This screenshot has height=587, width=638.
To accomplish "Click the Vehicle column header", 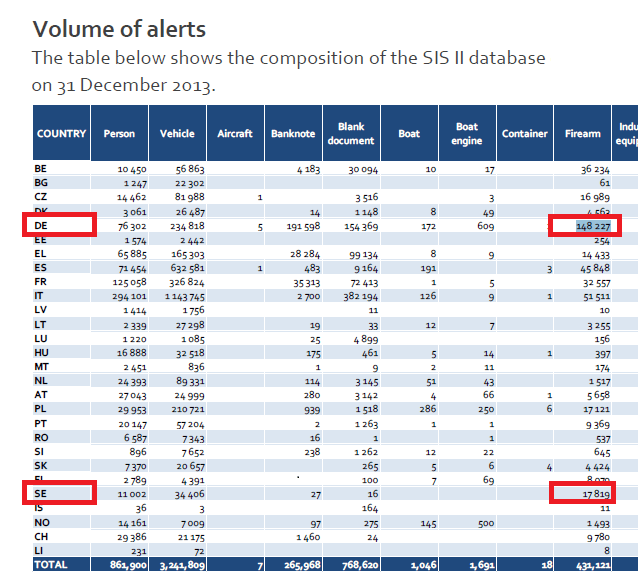I will (x=177, y=134).
